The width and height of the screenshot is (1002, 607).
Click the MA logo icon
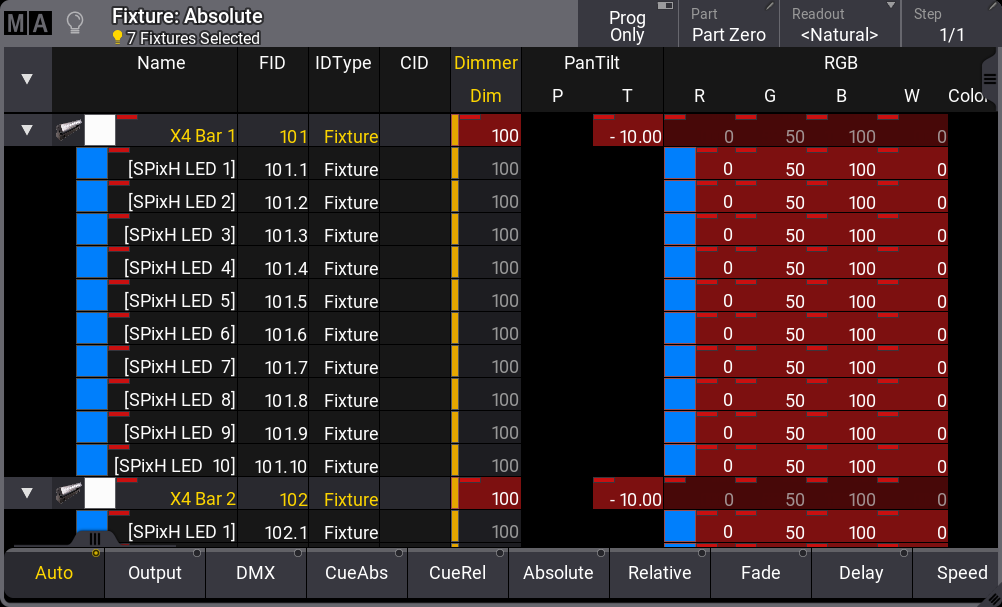click(27, 23)
